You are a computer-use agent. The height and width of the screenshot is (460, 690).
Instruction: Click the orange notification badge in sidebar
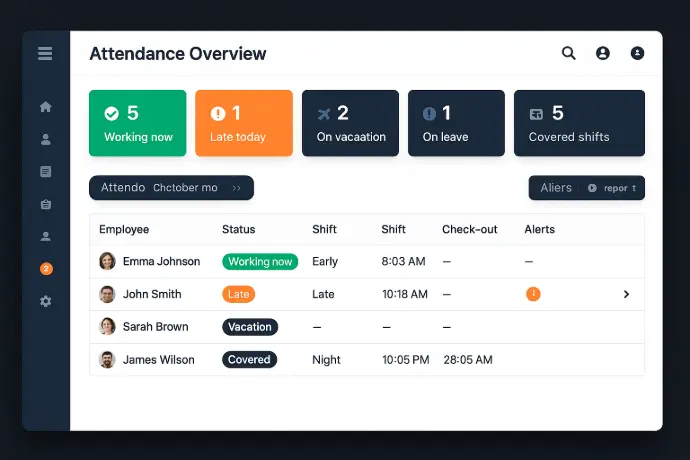click(46, 269)
